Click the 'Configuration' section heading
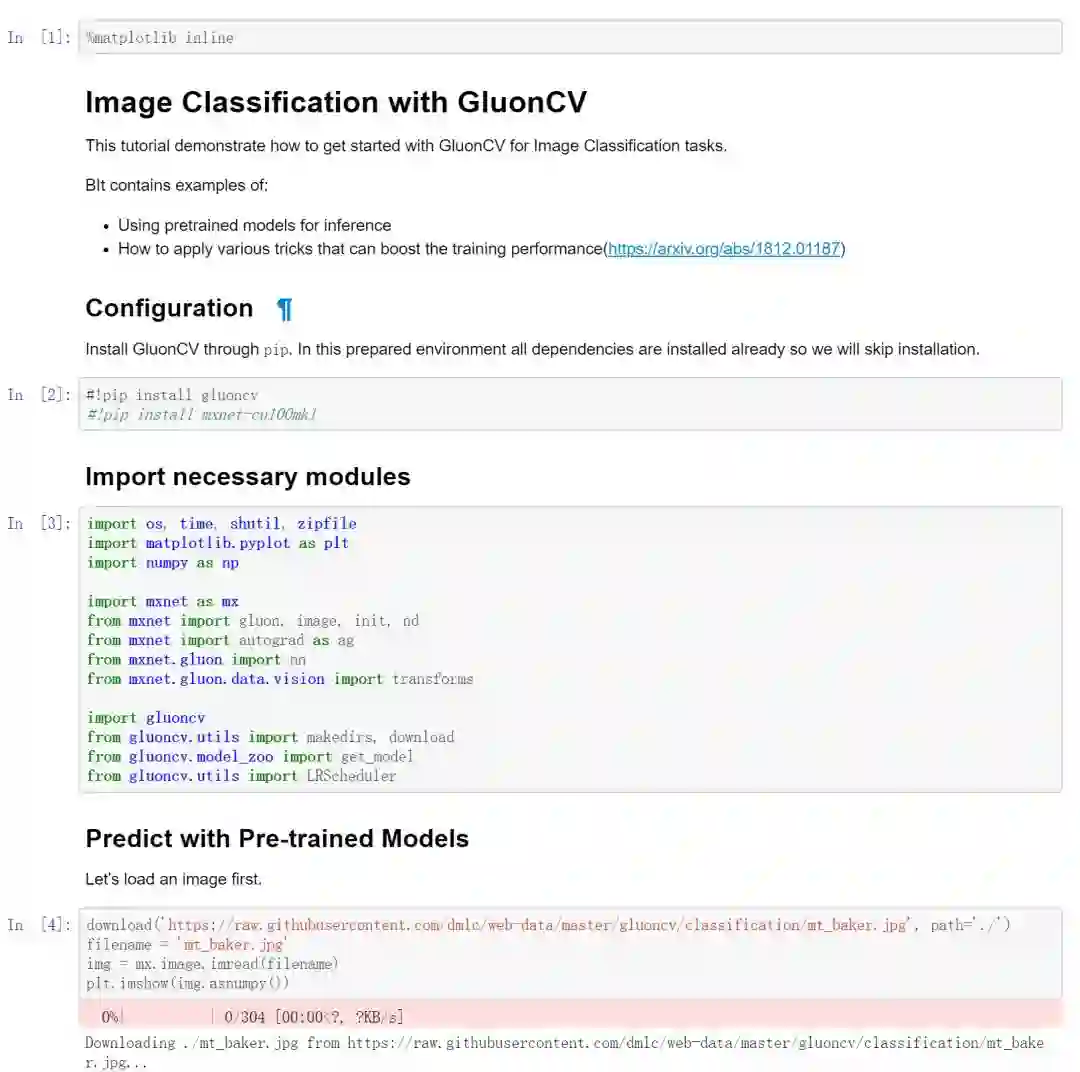The height and width of the screenshot is (1072, 1080). [169, 308]
